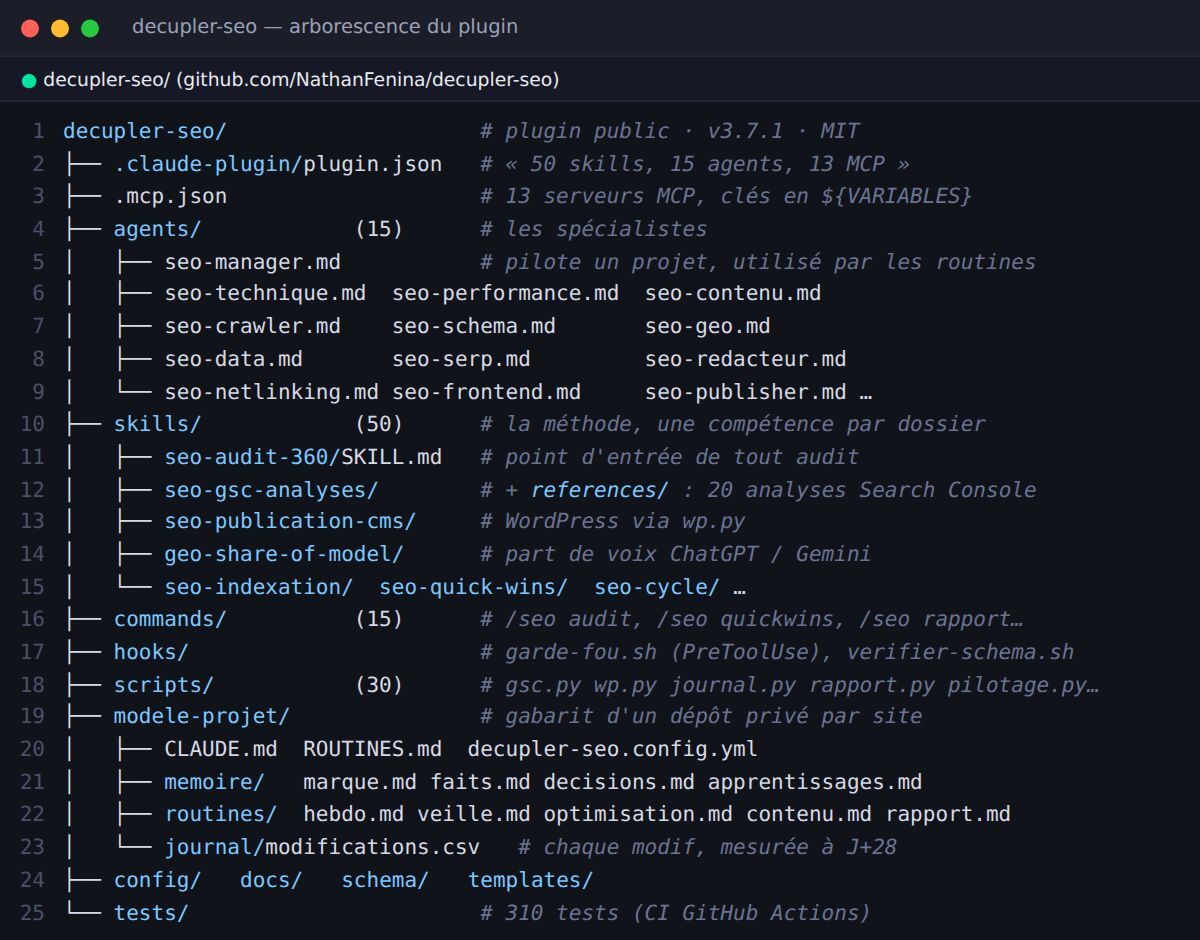Open the schema/ folder
Viewport: 1200px width, 940px height.
click(x=385, y=880)
